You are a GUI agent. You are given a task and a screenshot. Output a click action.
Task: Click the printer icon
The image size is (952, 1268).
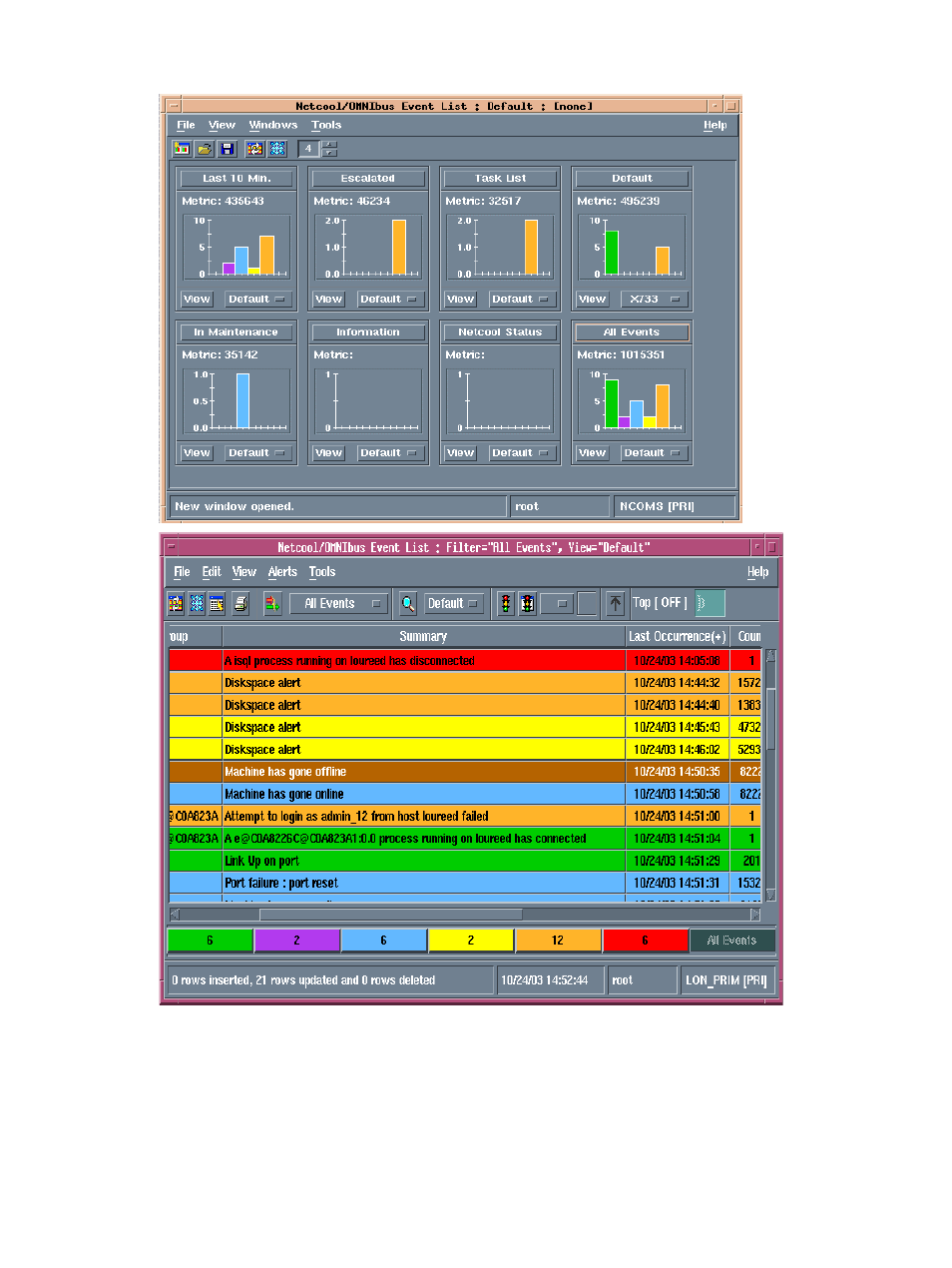[x=241, y=603]
